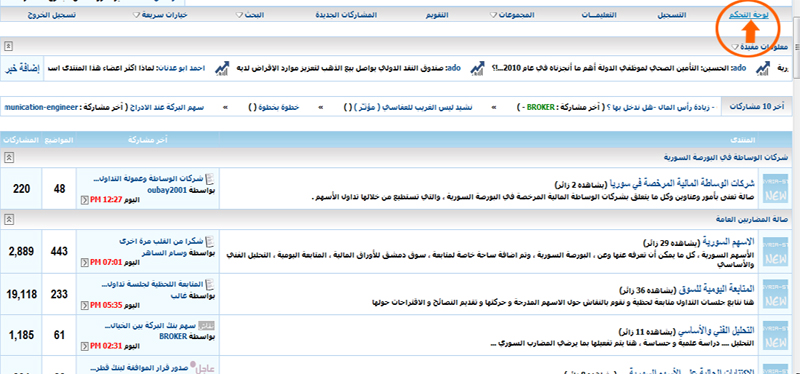This screenshot has height=374, width=800.
Task: Open "المشاركات الجديدة" in the navigation bar
Action: tap(346, 15)
